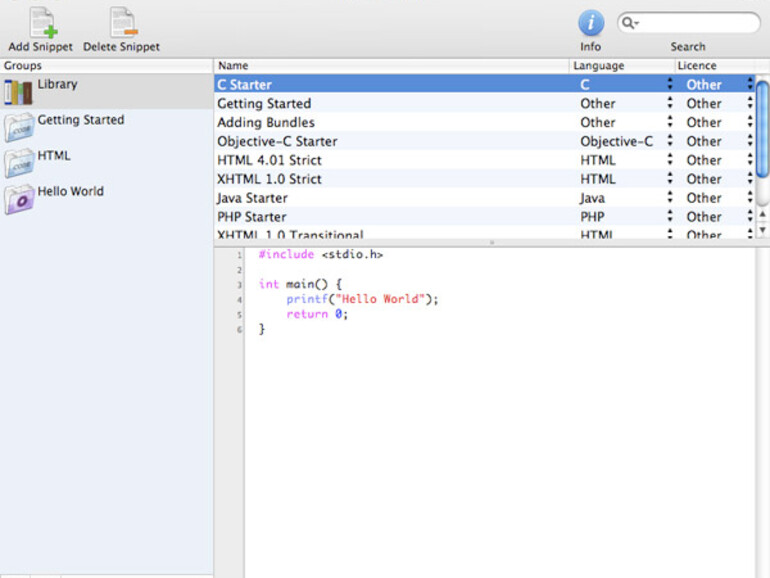Select the Objective-C Starter snippet
Viewport: 770px width, 578px height.
pyautogui.click(x=277, y=141)
